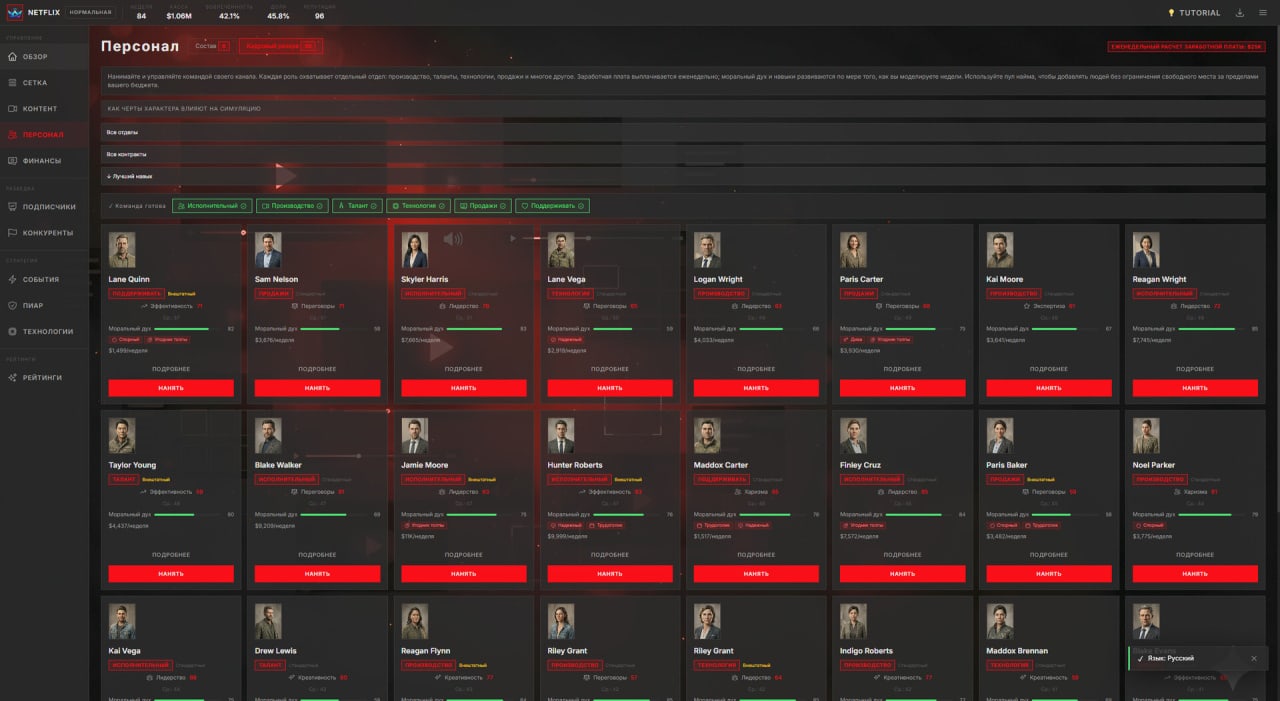Open Подписчики in the sidebar
Image resolution: width=1280 pixels, height=701 pixels.
(44, 207)
